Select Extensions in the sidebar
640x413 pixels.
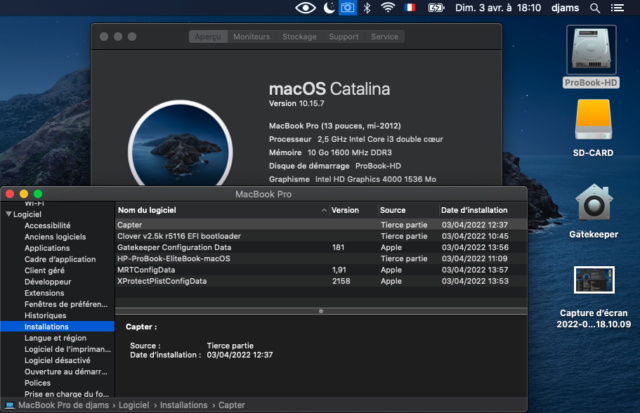44,293
